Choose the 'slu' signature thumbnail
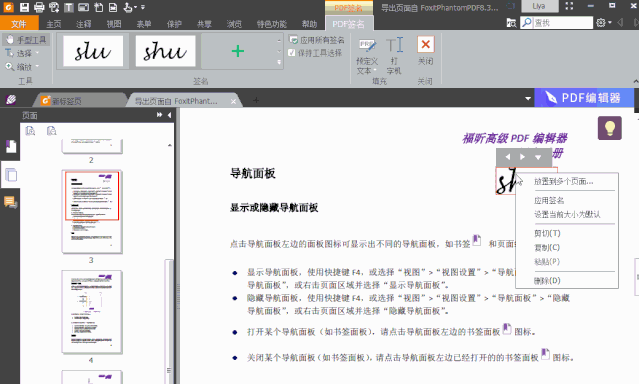 click(x=93, y=51)
